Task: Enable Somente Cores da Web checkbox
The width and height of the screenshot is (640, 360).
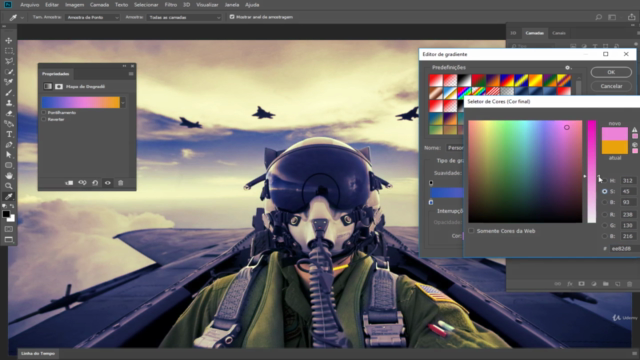Action: pos(471,231)
